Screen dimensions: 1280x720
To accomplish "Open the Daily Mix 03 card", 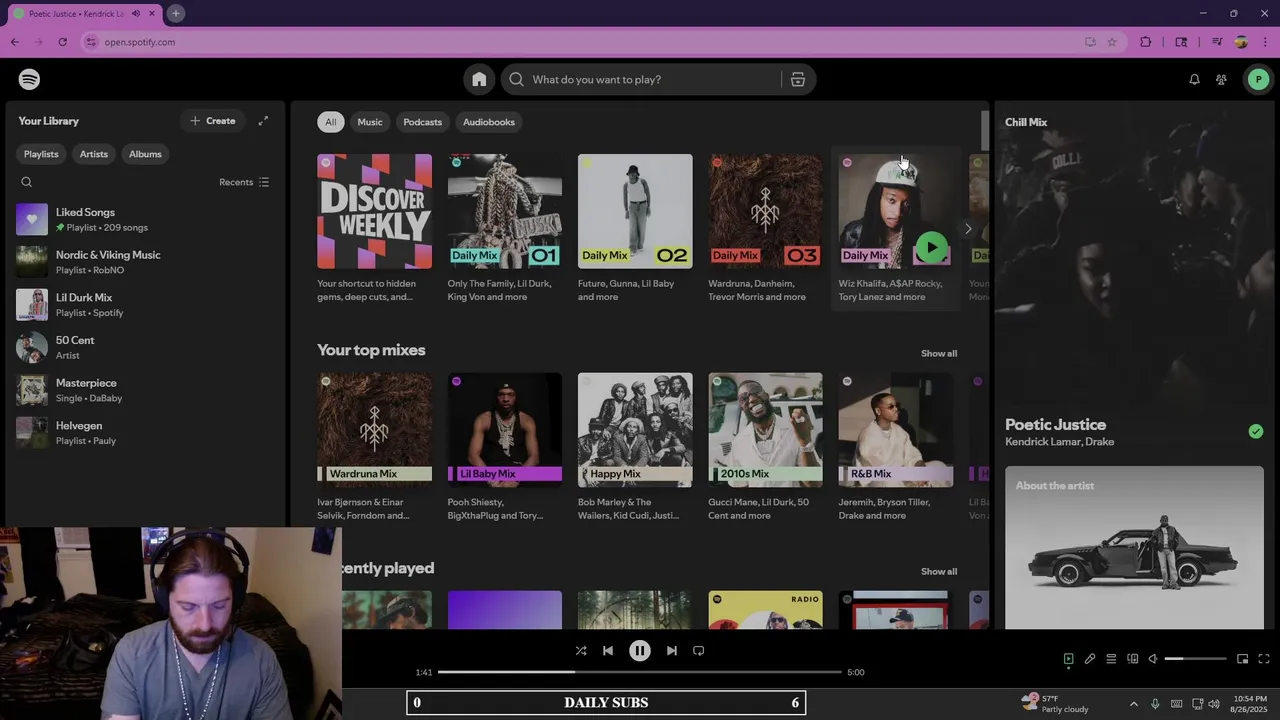I will pos(765,228).
